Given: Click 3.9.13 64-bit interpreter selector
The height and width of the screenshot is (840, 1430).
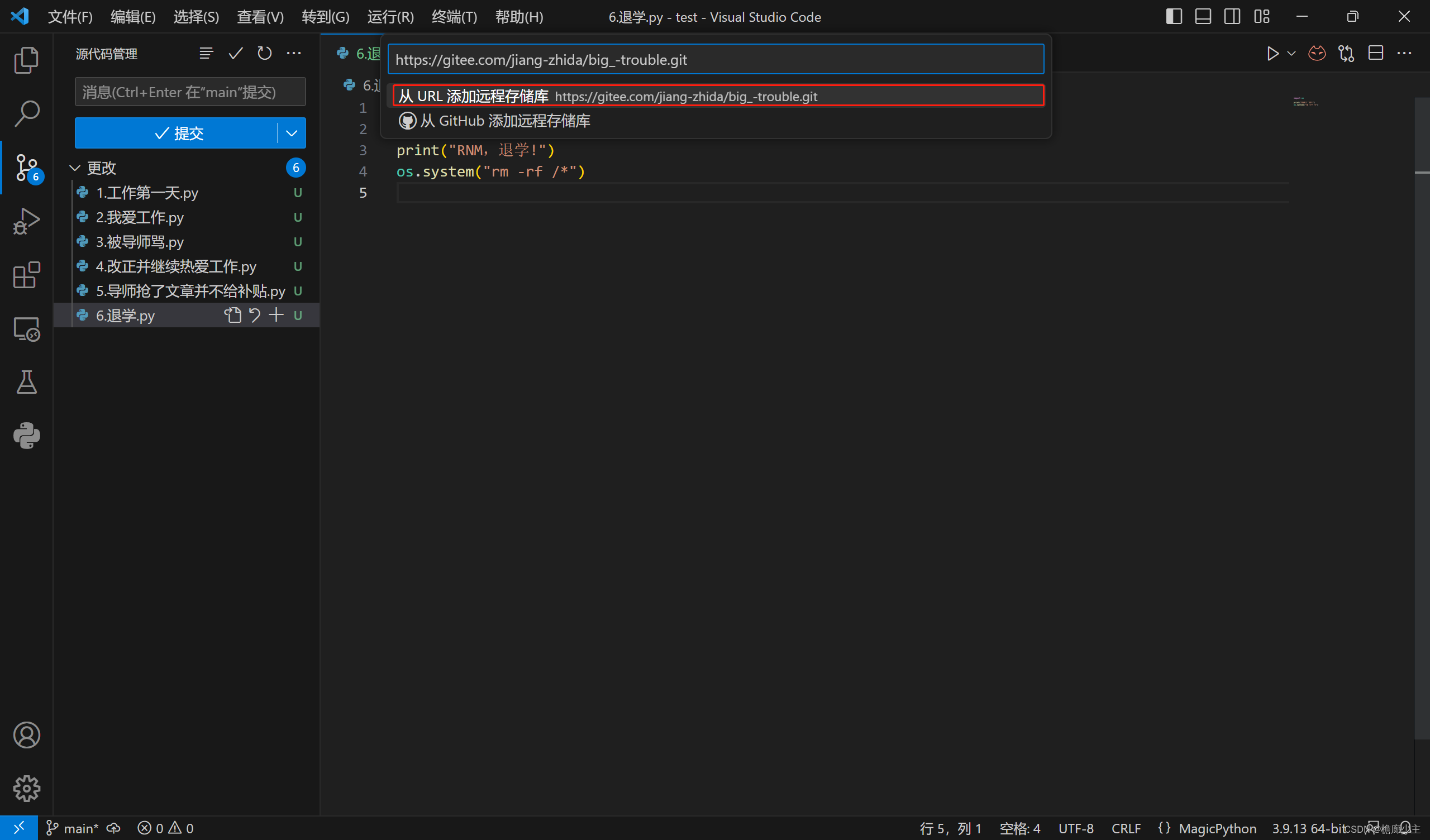Looking at the screenshot, I should 1309,828.
